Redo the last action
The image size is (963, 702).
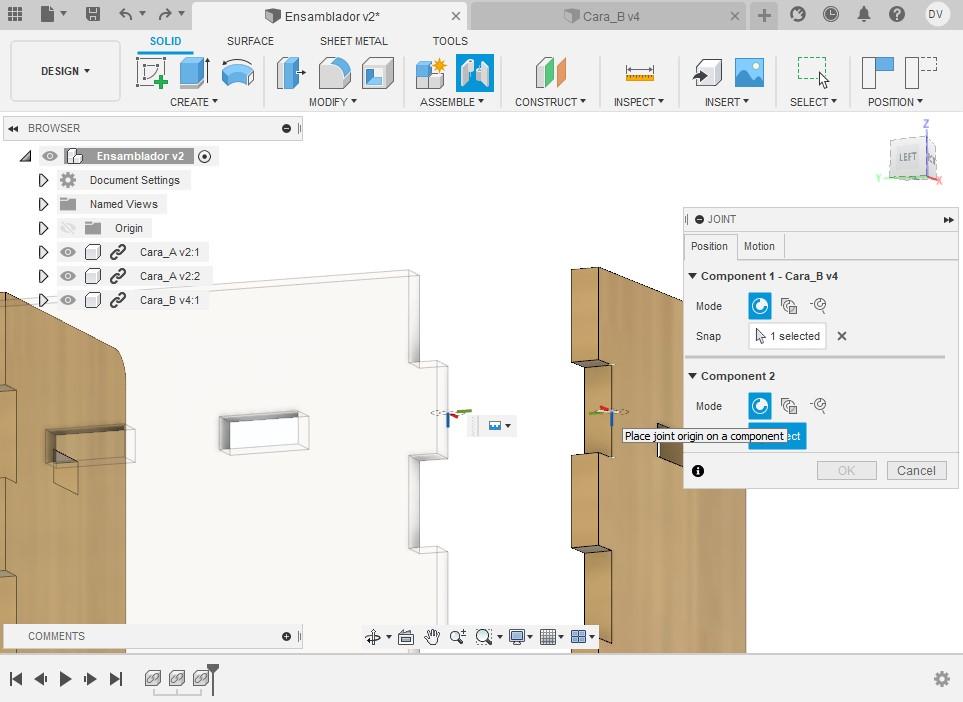pos(165,14)
